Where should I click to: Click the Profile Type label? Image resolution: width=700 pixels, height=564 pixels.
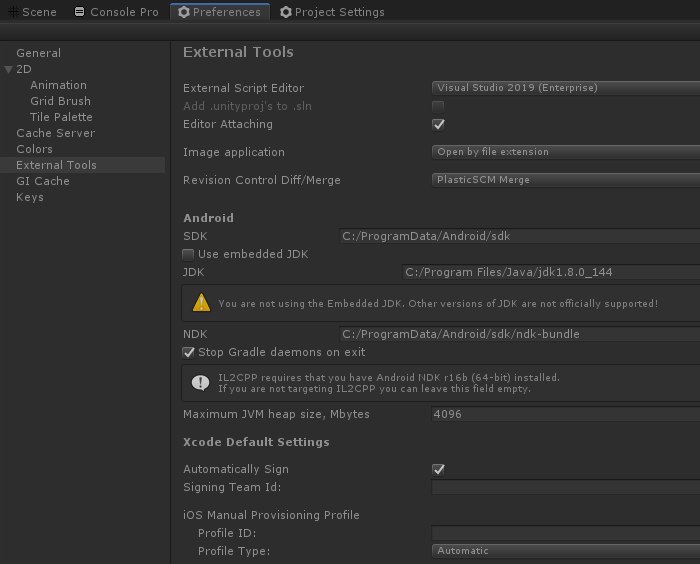coord(234,551)
